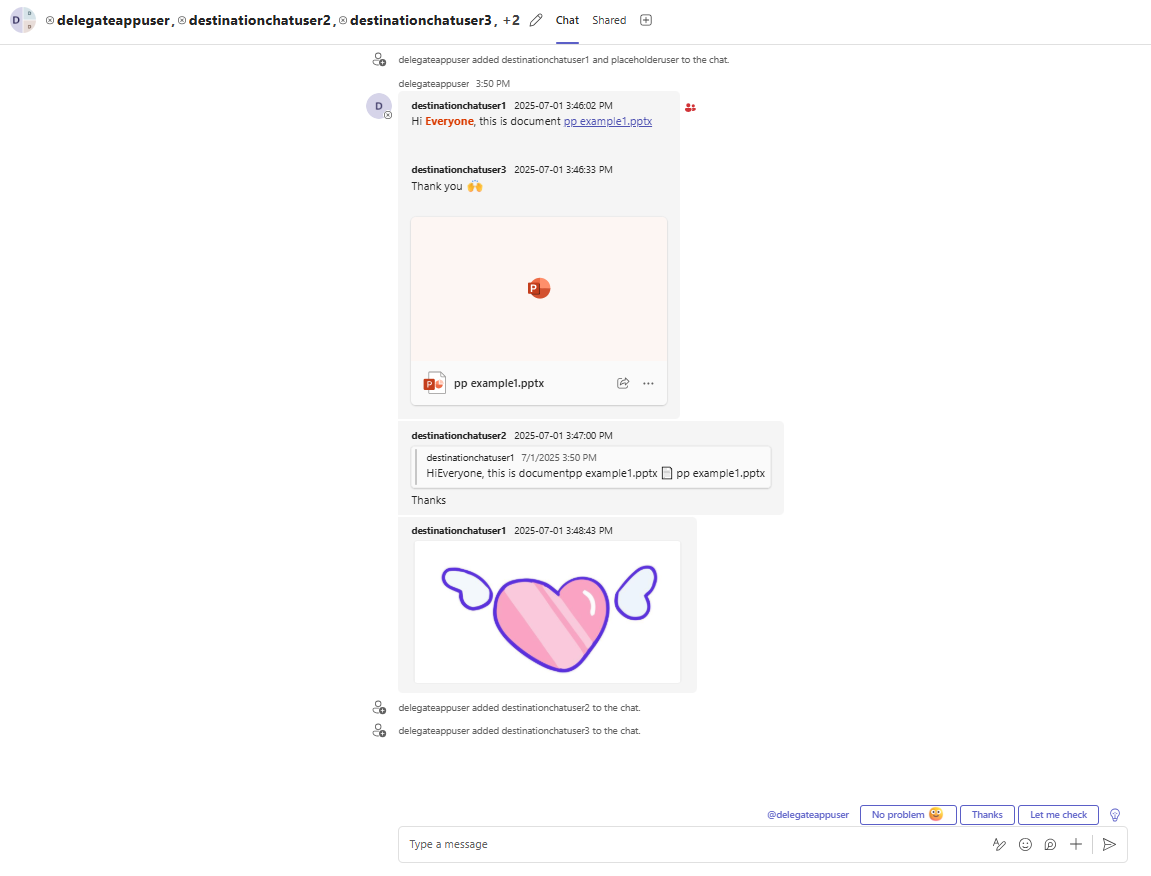Viewport: 1151px width, 876px height.
Task: Open the pp example1.pptx hyperlink
Action: coord(607,121)
